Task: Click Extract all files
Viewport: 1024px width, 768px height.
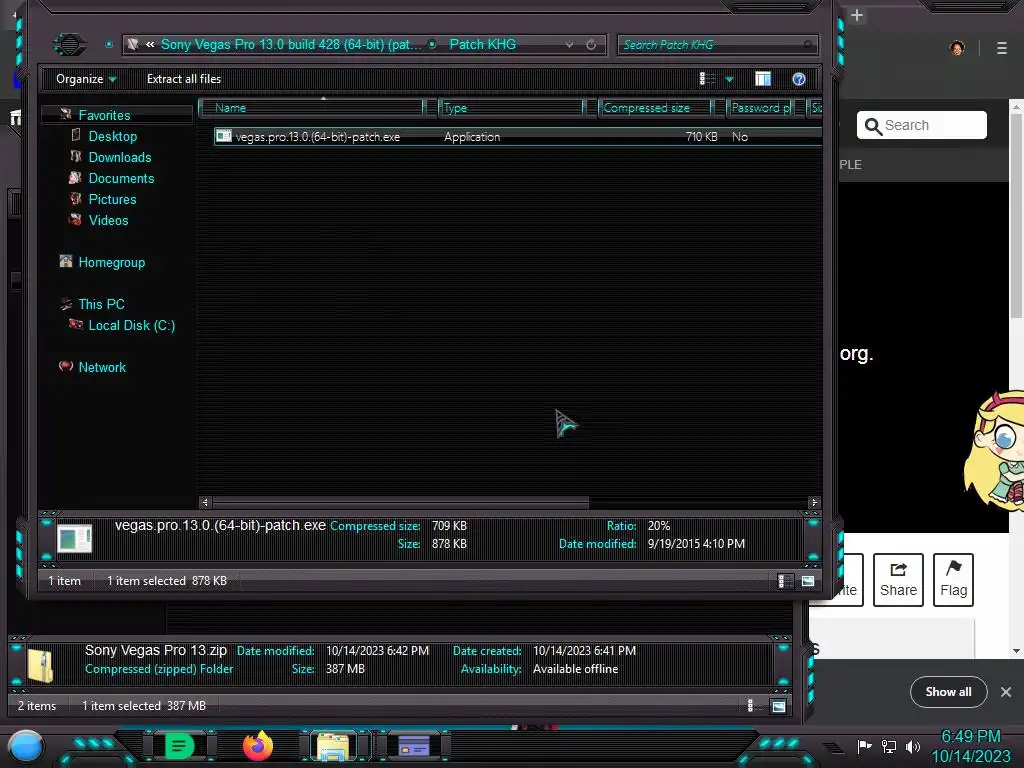Action: pos(184,79)
